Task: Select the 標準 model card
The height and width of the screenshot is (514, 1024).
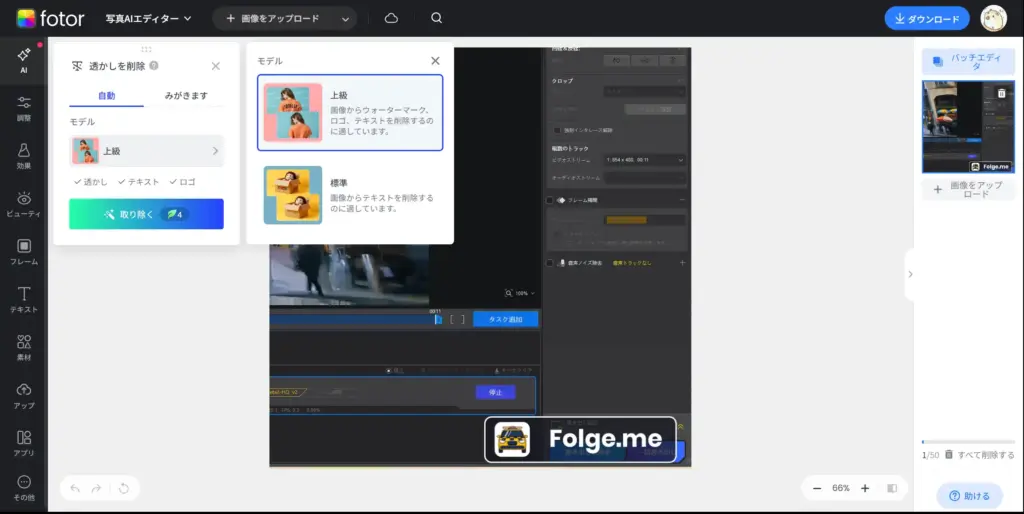Action: point(349,196)
